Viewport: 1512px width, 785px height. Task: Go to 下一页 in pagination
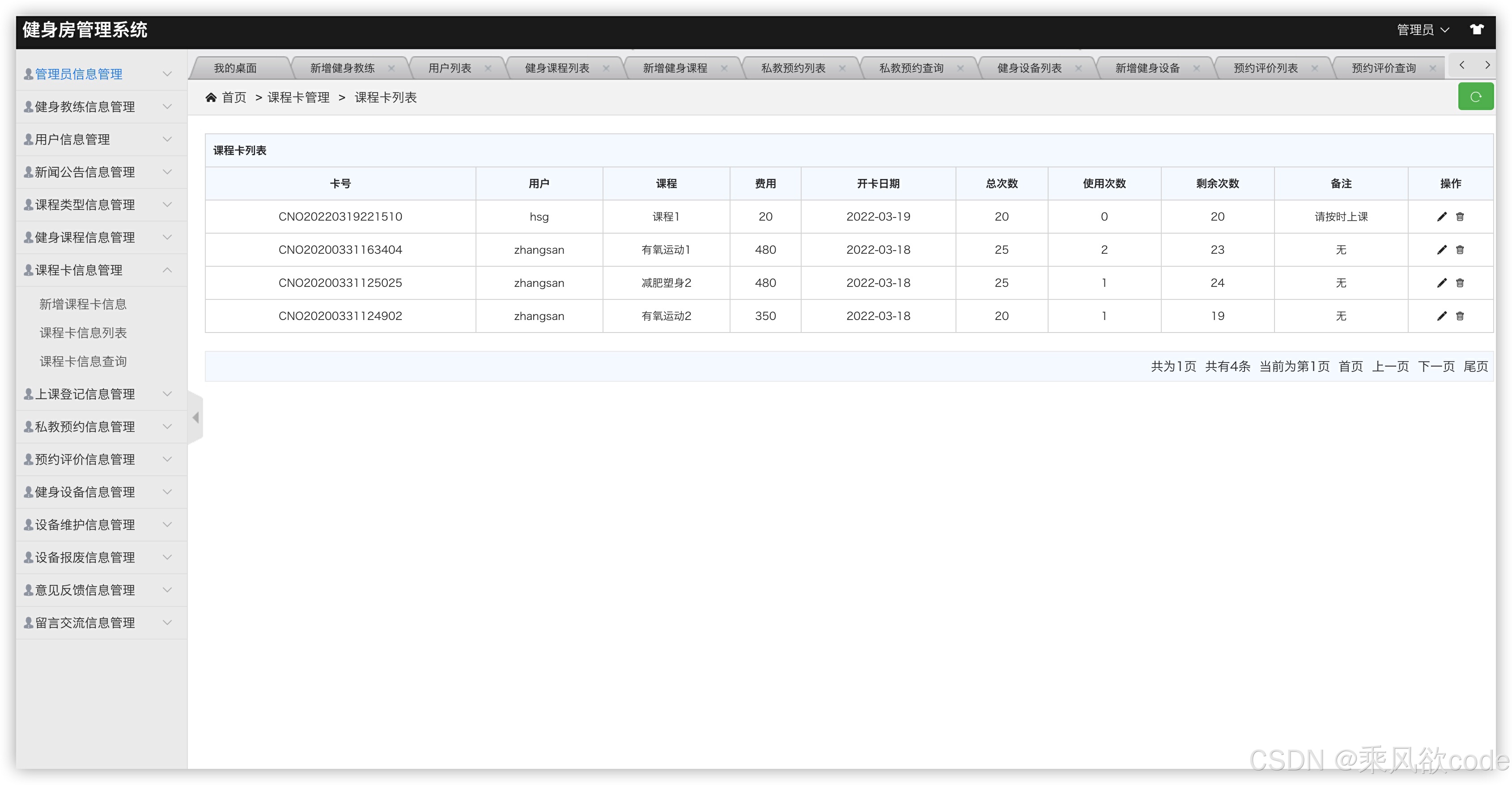1436,367
